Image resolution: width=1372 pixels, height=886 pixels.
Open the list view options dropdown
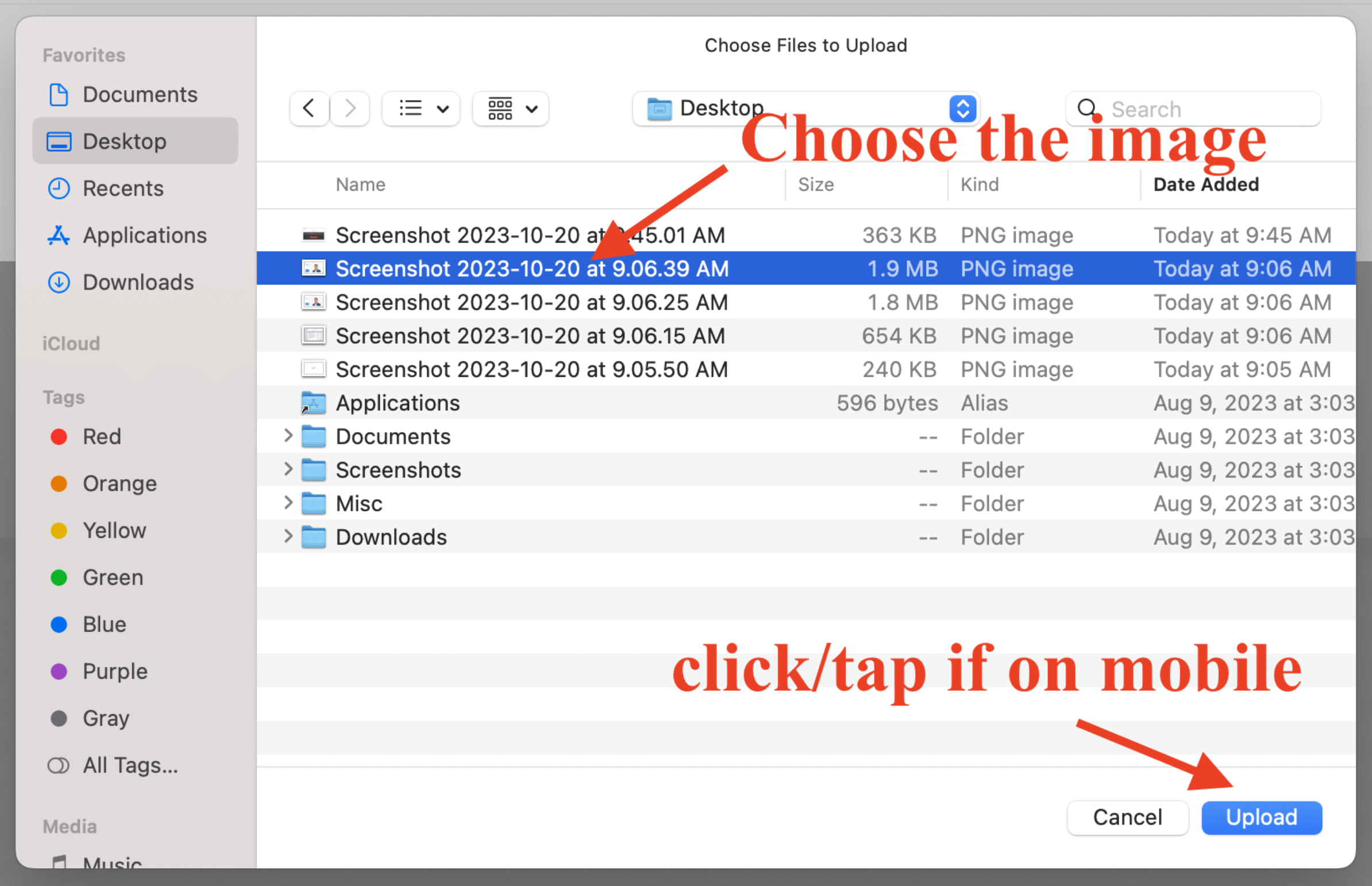click(421, 109)
